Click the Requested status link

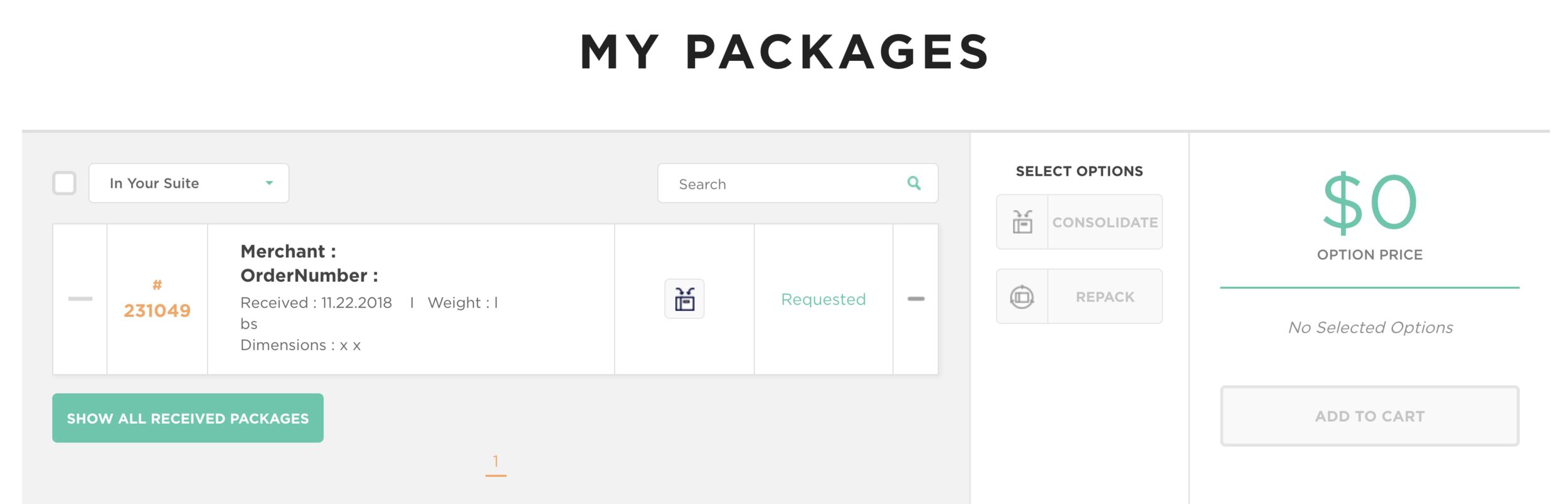point(823,299)
